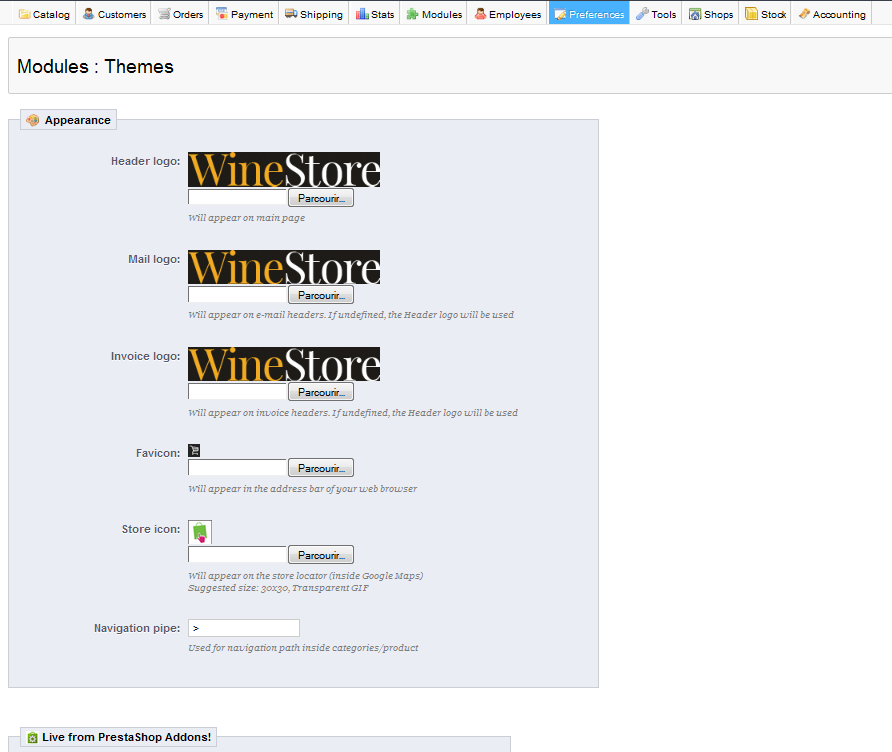The height and width of the screenshot is (752, 892).
Task: Click the Shops storefront icon
Action: pos(695,14)
